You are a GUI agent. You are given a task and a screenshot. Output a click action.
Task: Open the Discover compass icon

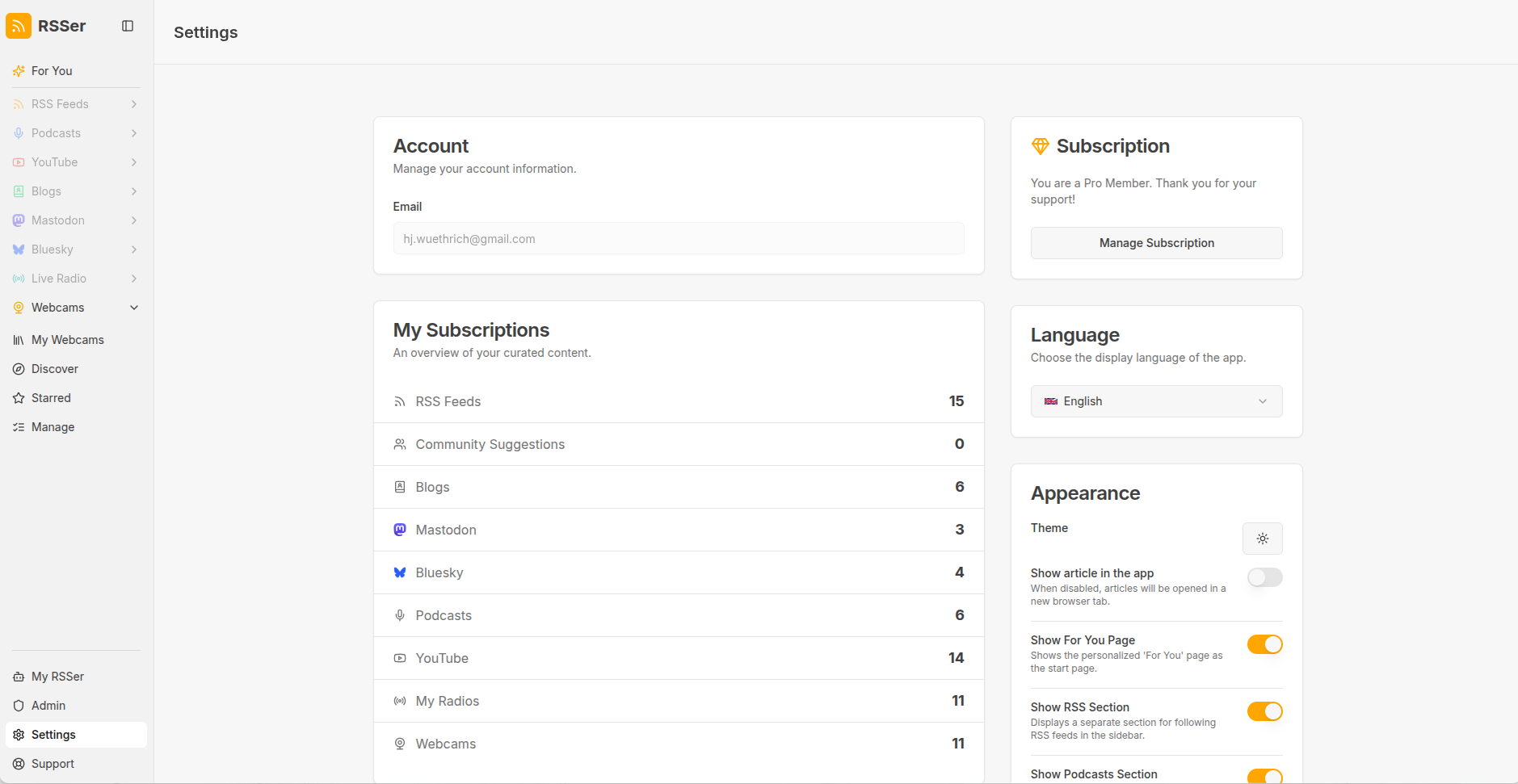tap(19, 368)
